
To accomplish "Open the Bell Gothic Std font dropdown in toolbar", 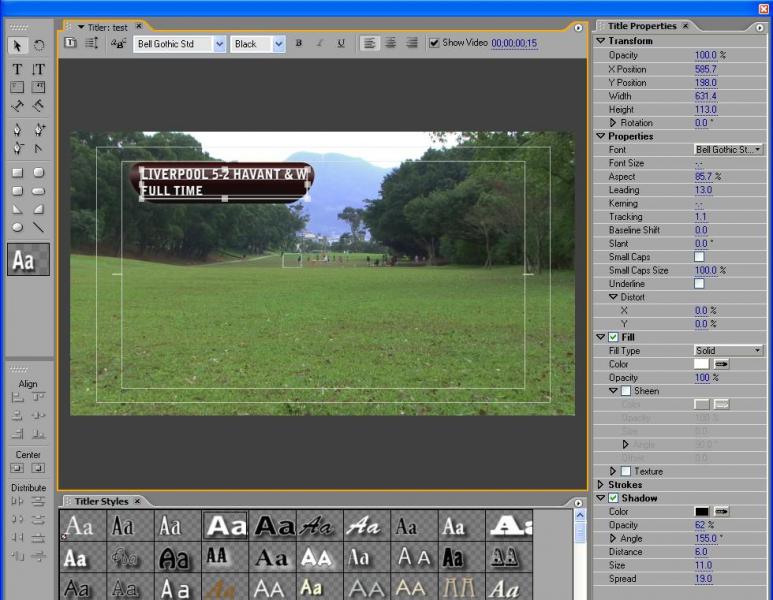I will point(219,44).
